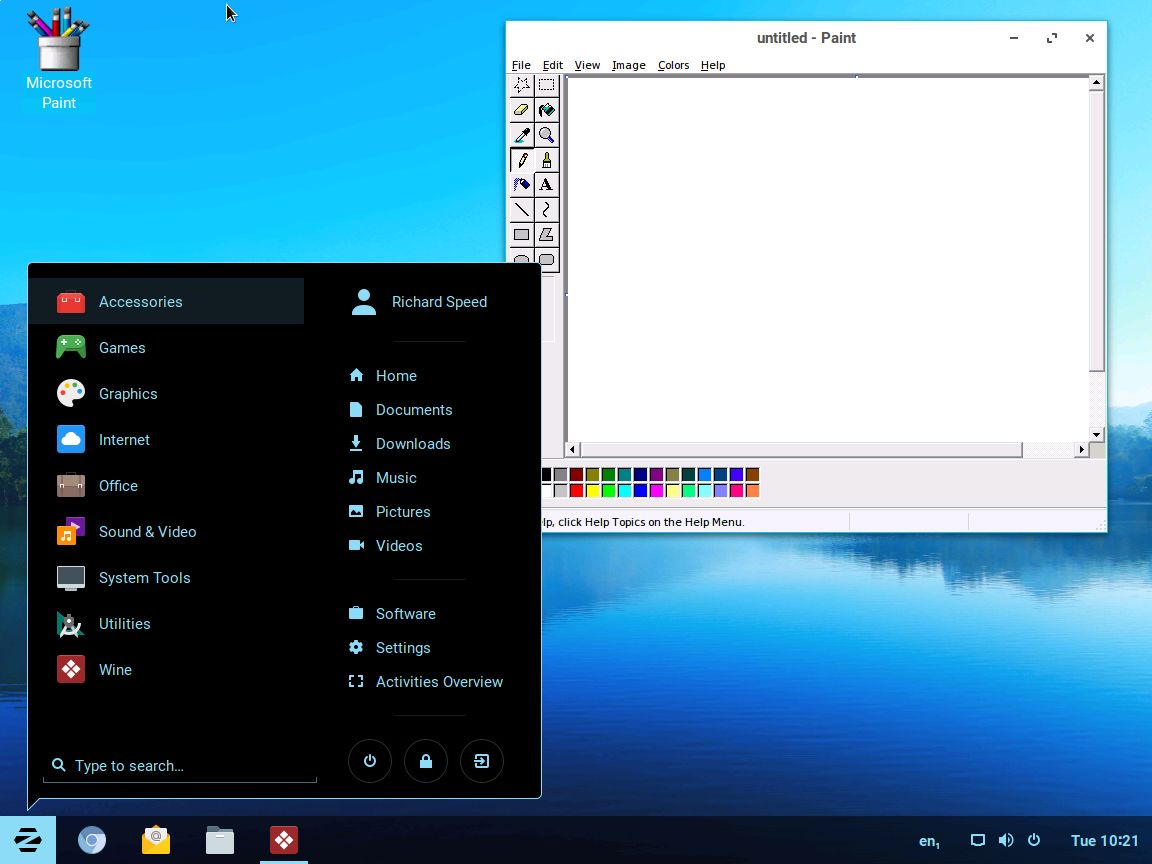This screenshot has height=864, width=1152.
Task: Select the Text tool
Action: click(x=546, y=185)
